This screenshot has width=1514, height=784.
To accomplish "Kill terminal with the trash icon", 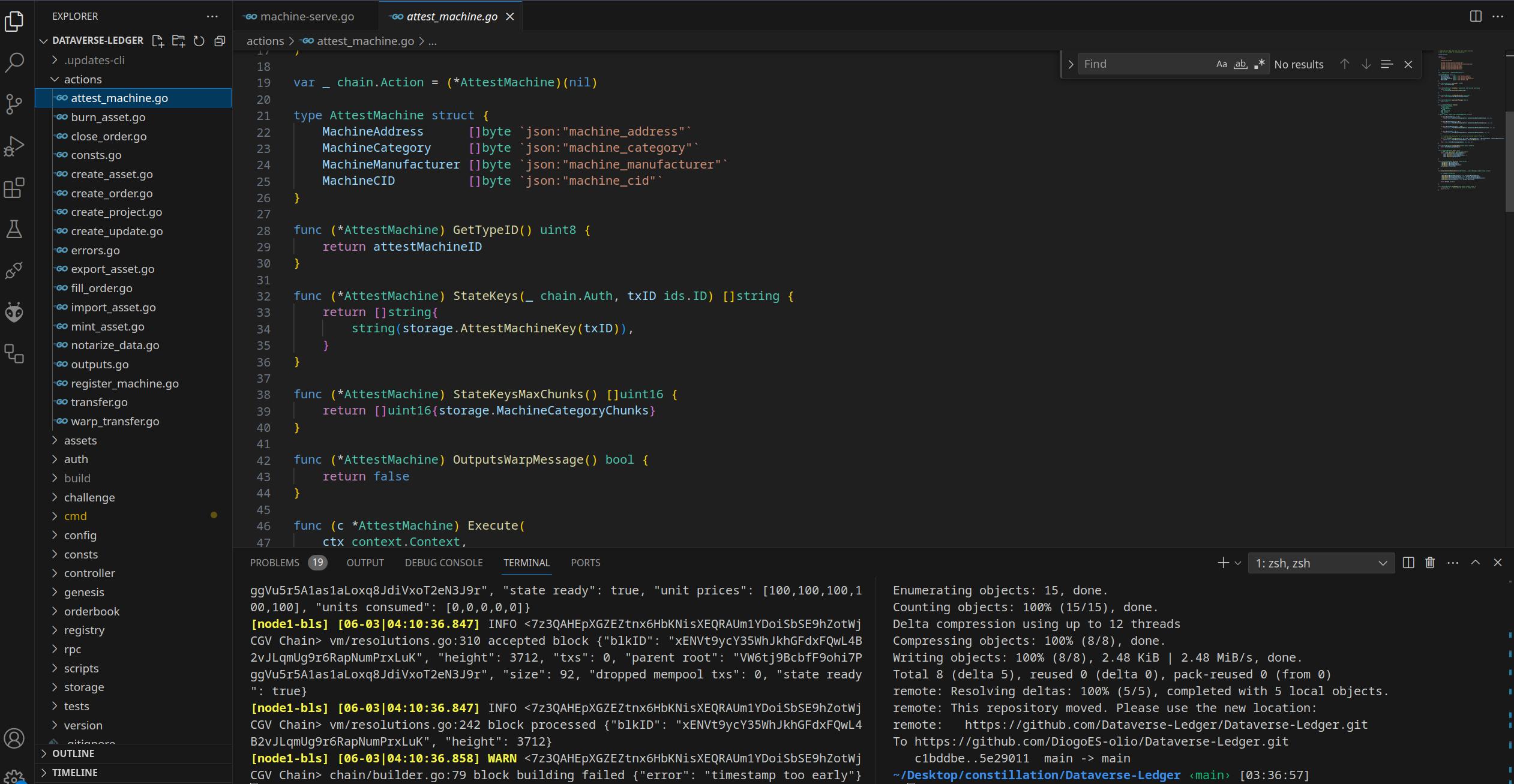I will pos(1430,563).
